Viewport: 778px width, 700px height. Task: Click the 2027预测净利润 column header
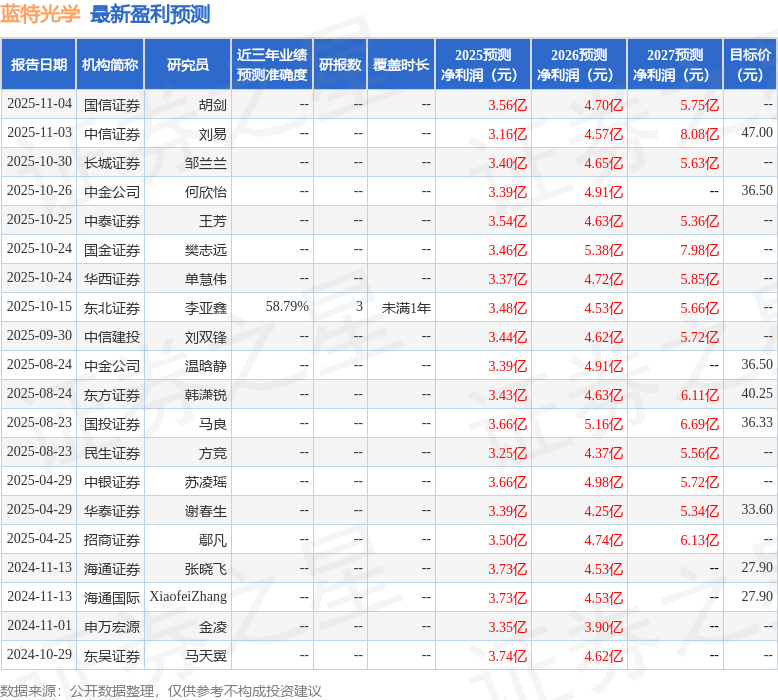point(675,64)
